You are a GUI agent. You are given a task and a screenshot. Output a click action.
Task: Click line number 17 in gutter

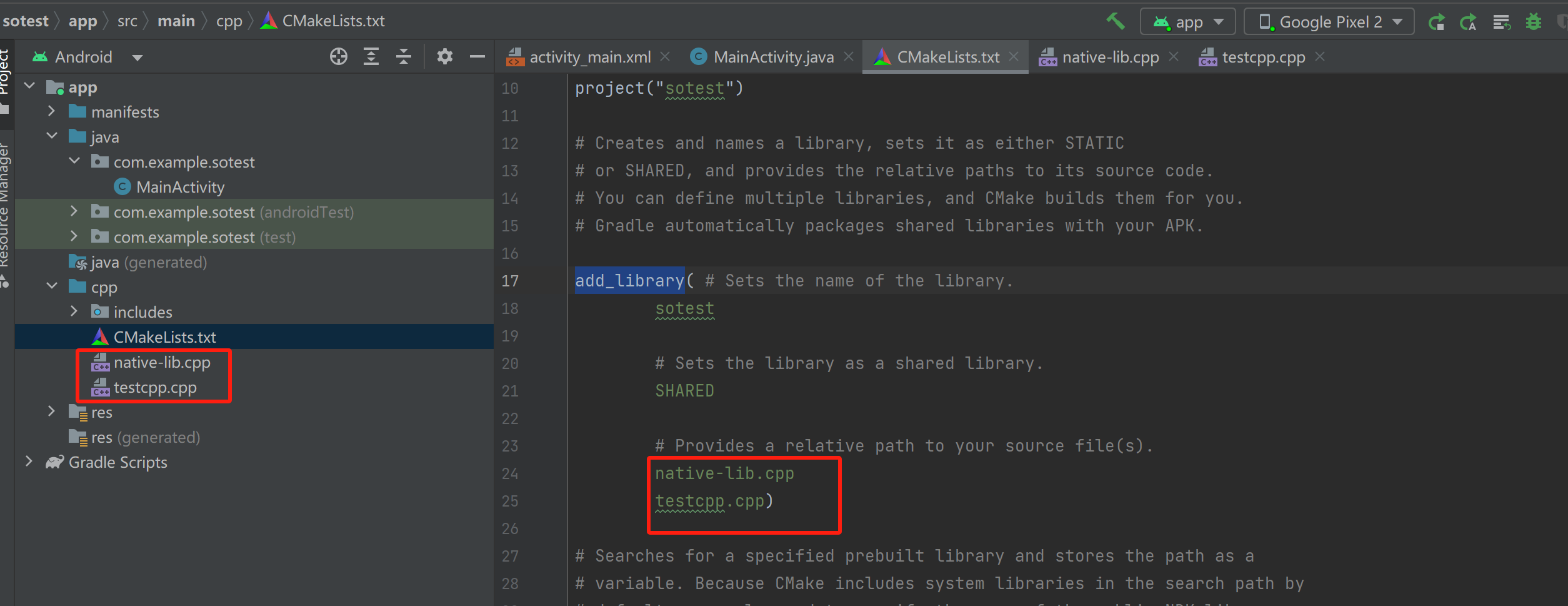(x=509, y=281)
